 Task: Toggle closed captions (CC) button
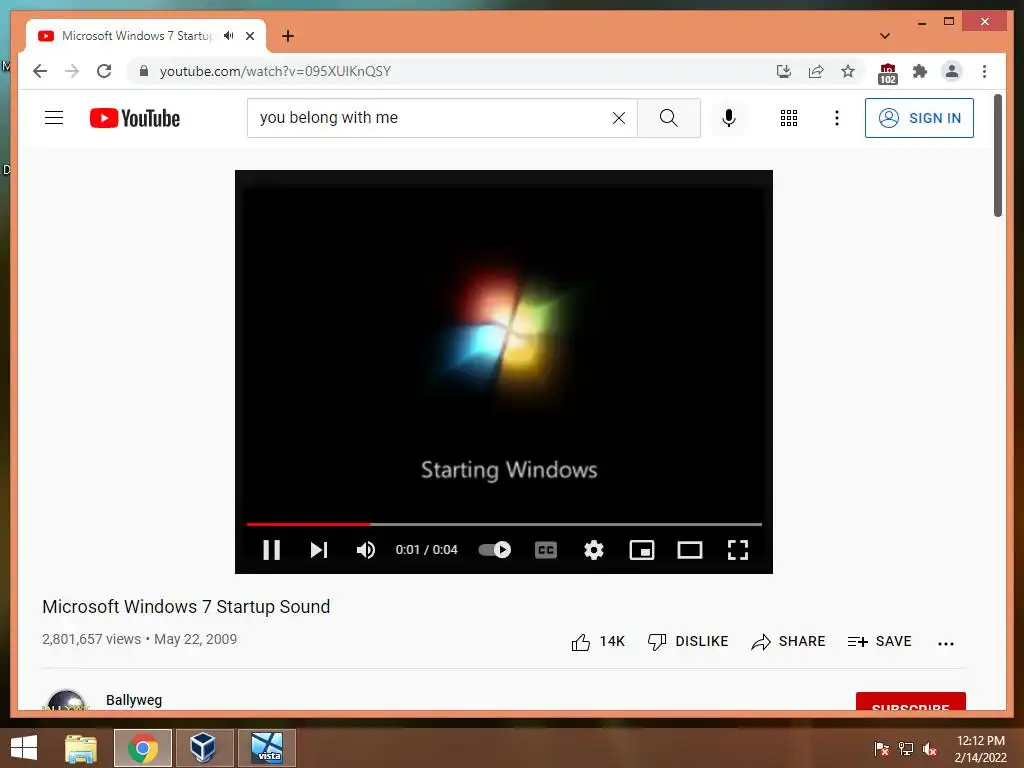(546, 550)
